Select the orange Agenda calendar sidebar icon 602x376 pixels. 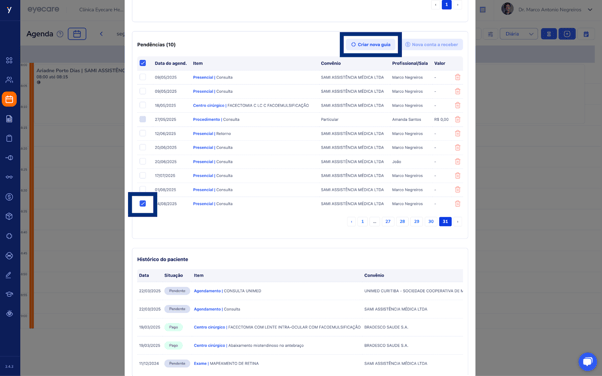point(9,99)
